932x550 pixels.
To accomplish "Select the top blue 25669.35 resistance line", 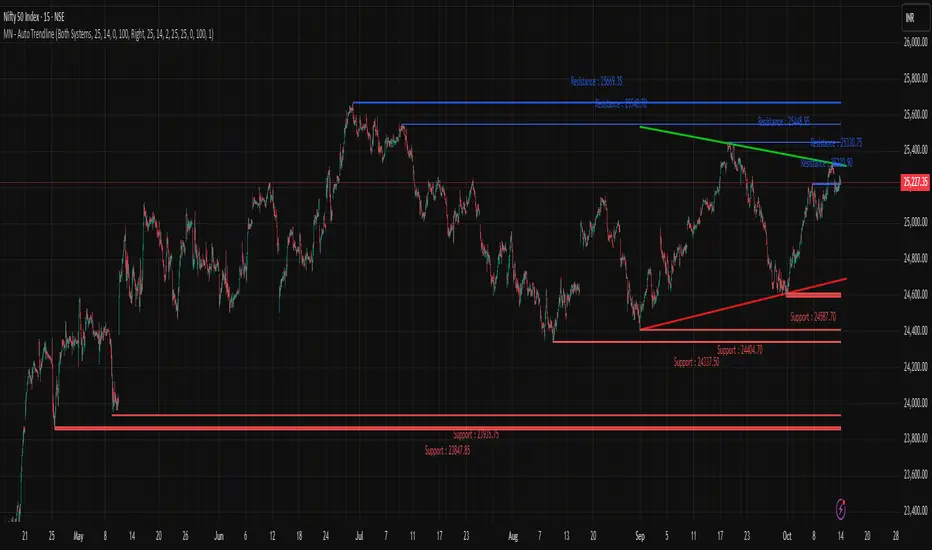I will click(596, 103).
